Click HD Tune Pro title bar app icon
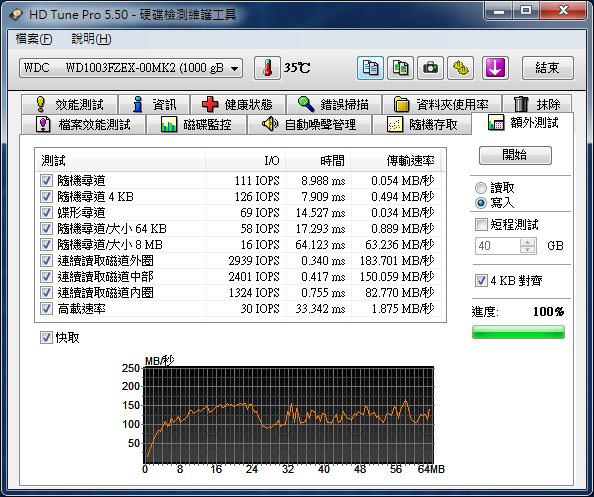This screenshot has height=497, width=594. point(16,14)
